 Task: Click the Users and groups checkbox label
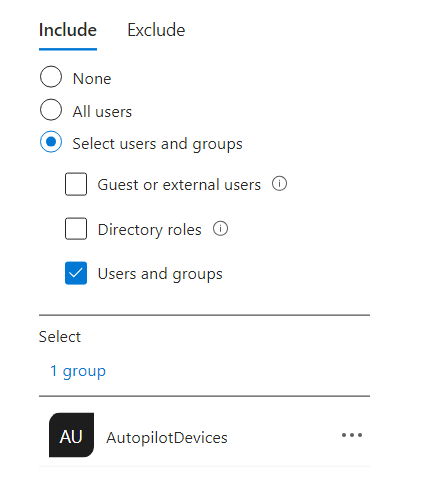click(160, 274)
